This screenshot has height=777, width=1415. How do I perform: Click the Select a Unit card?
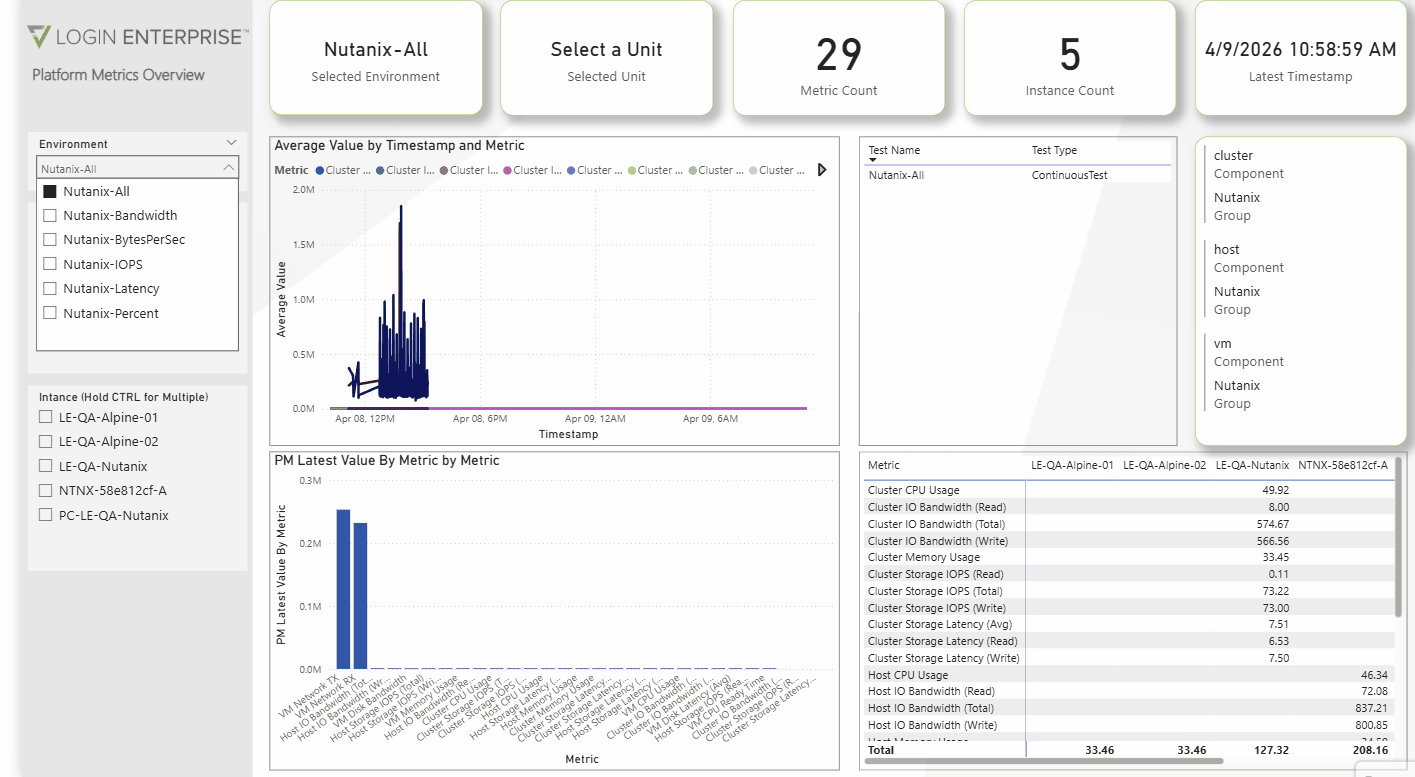[x=607, y=58]
